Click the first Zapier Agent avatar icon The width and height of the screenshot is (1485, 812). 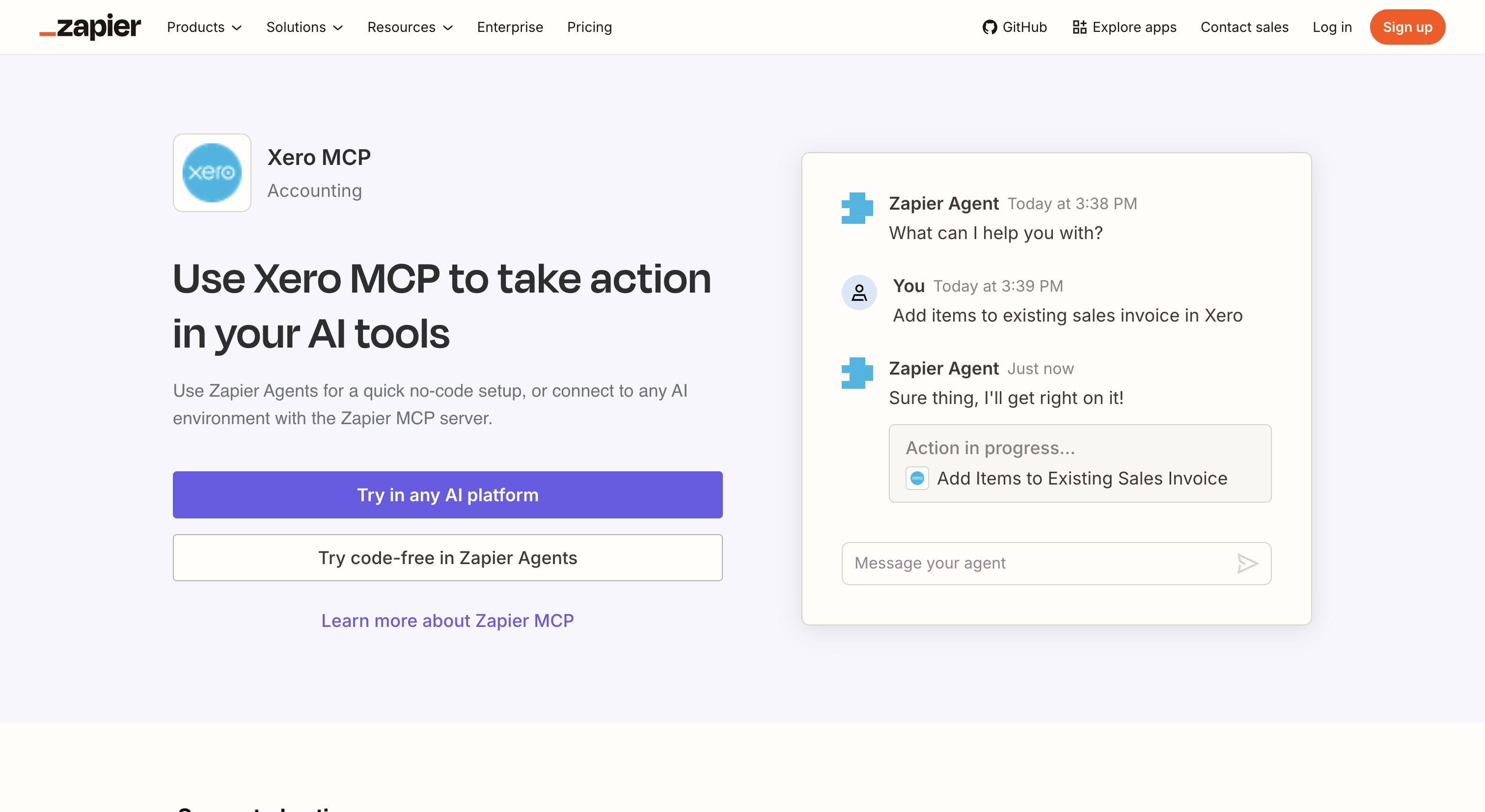(x=857, y=208)
